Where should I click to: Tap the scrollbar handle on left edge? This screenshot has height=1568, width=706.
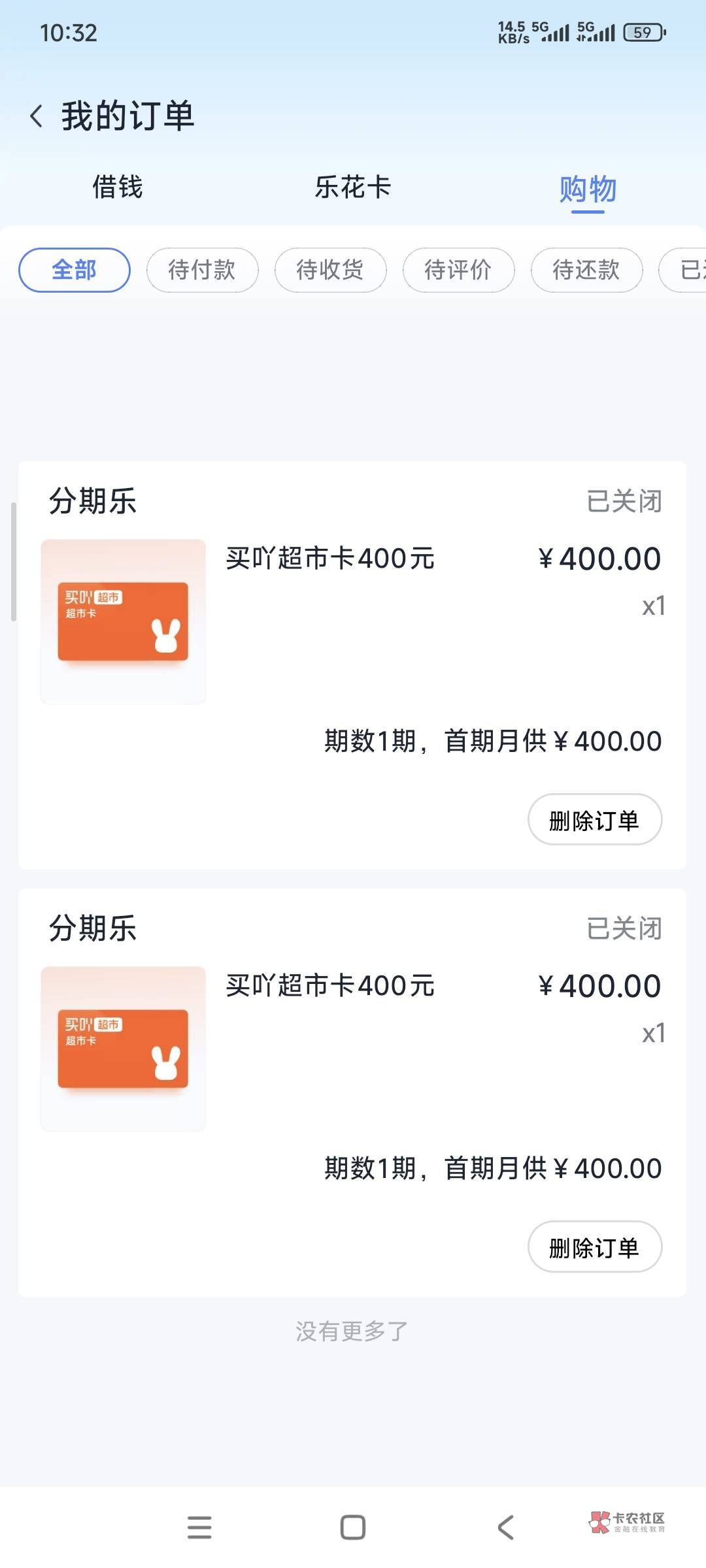13,562
